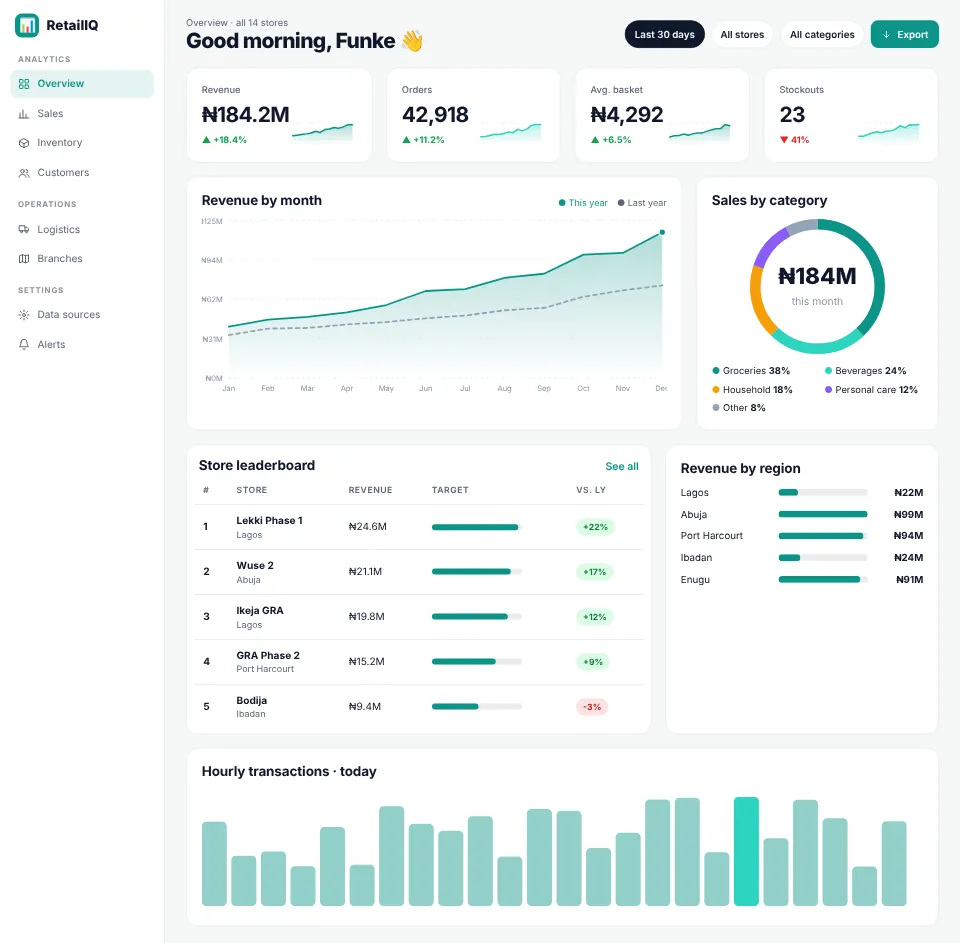This screenshot has height=943, width=960.
Task: Click the Alerts bell icon
Action: pyautogui.click(x=24, y=344)
